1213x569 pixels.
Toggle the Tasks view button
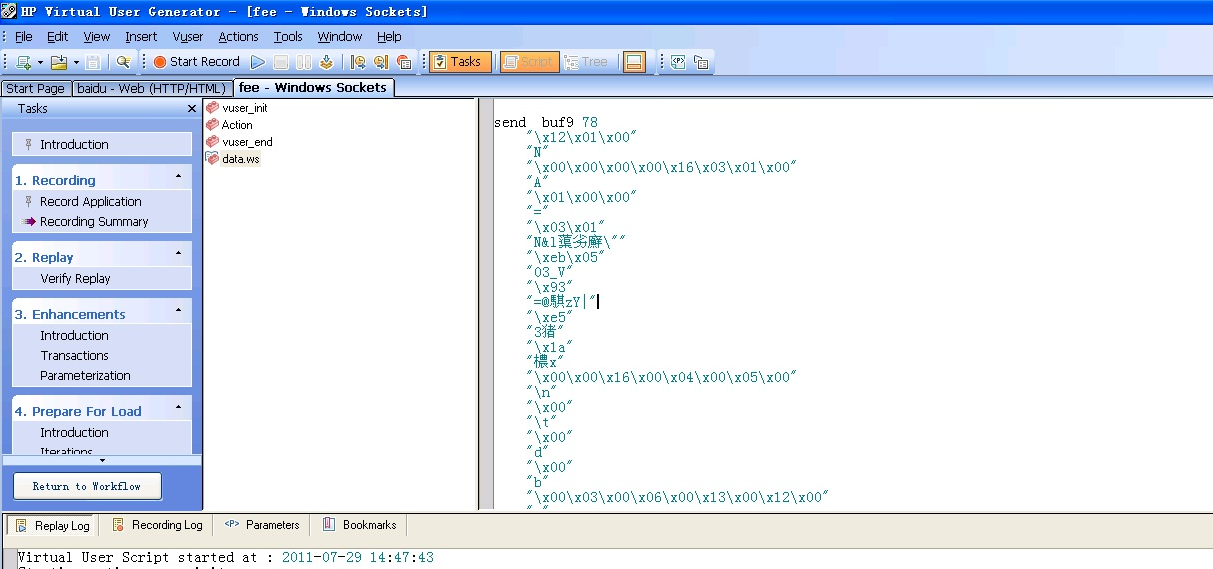click(456, 62)
